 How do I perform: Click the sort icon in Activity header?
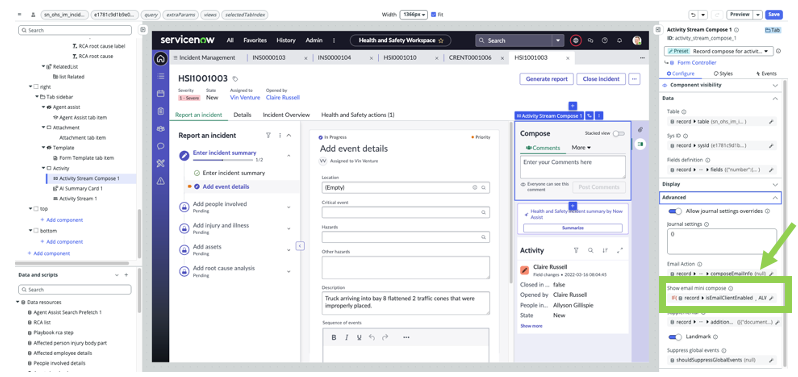click(605, 250)
